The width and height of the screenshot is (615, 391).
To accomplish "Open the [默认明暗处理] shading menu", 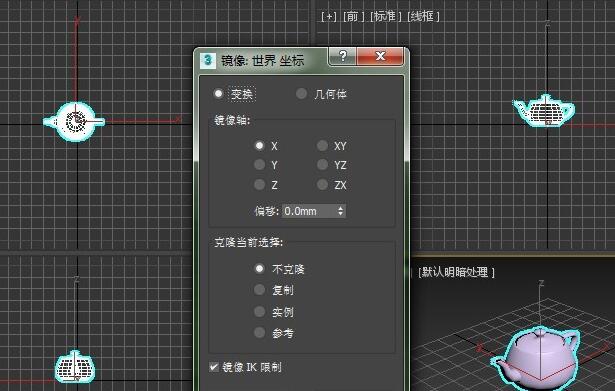I will point(456,272).
